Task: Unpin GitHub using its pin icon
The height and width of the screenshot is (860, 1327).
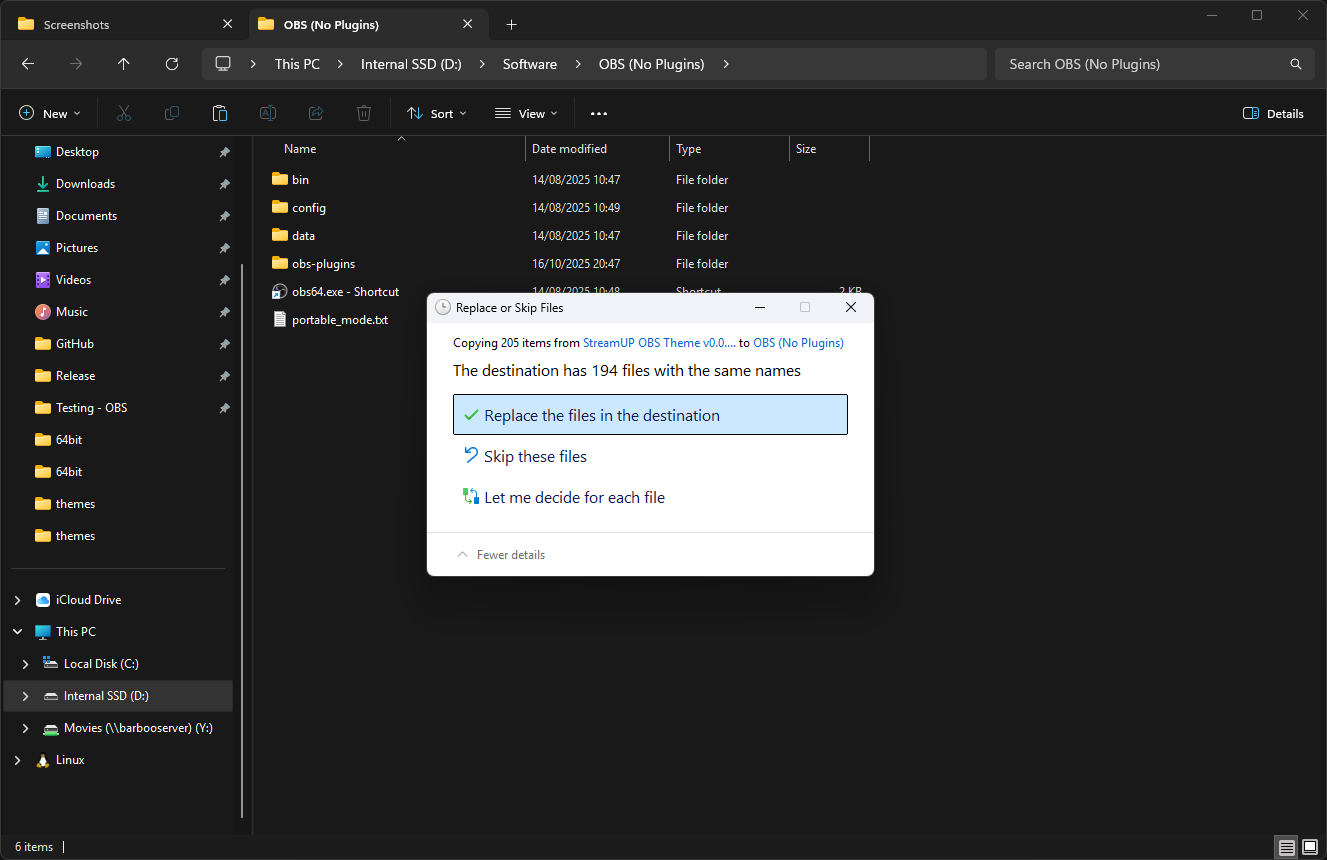Action: [224, 344]
